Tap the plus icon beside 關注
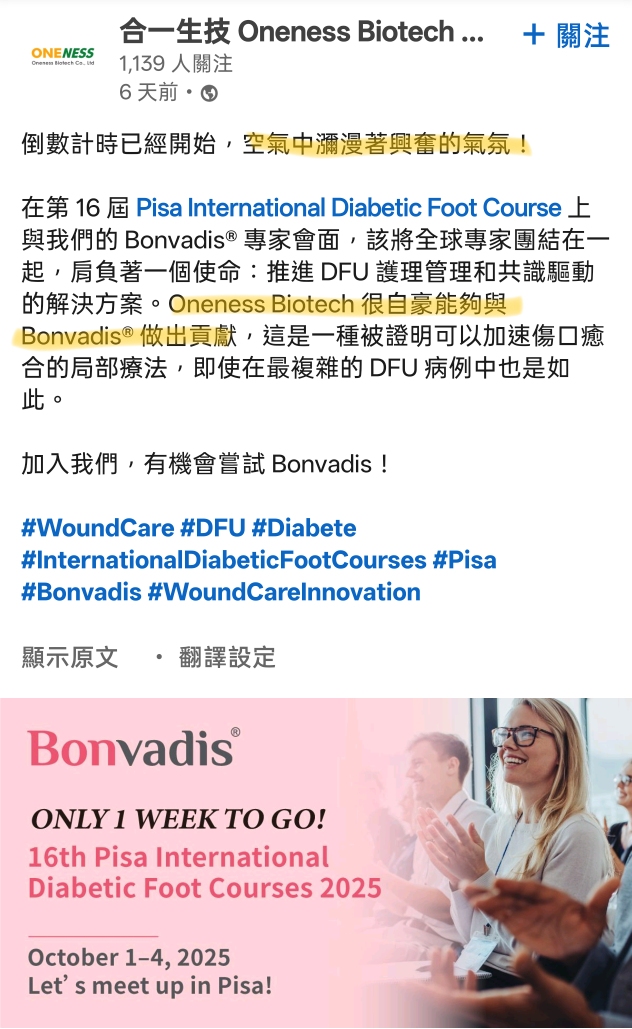Image resolution: width=632 pixels, height=1029 pixels. pos(534,35)
